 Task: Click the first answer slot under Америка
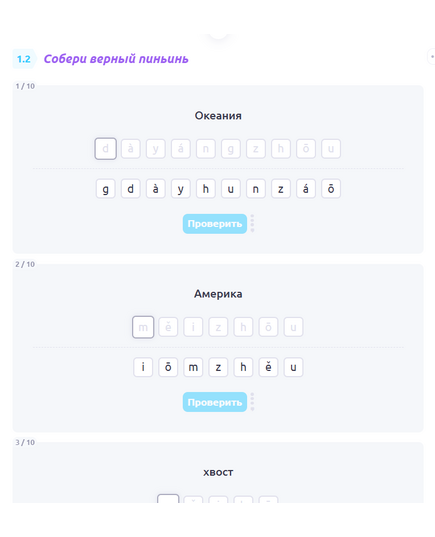[x=143, y=327]
